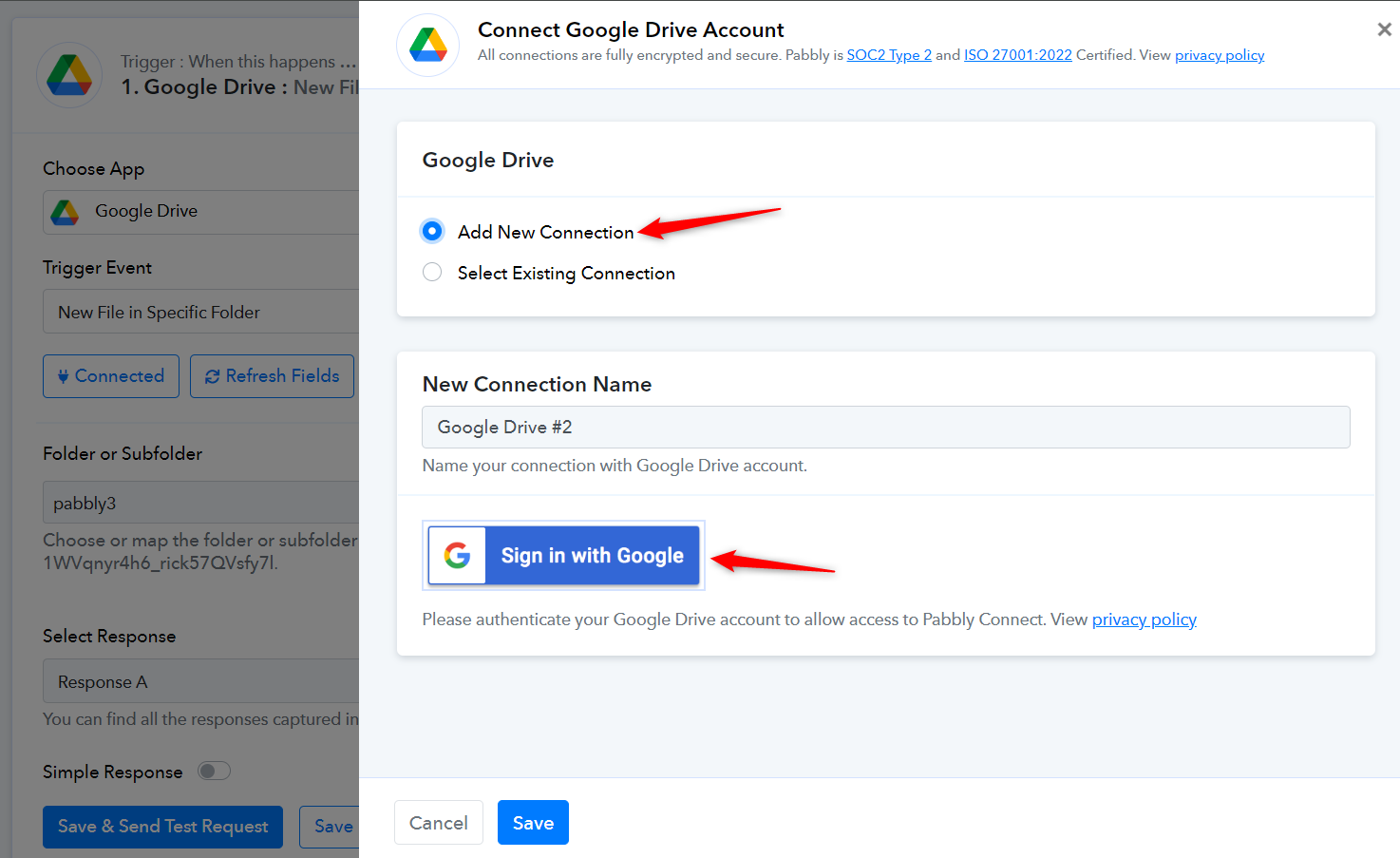Open the Choose App dropdown showing Google Drive
This screenshot has height=858, width=1400.
click(x=201, y=212)
